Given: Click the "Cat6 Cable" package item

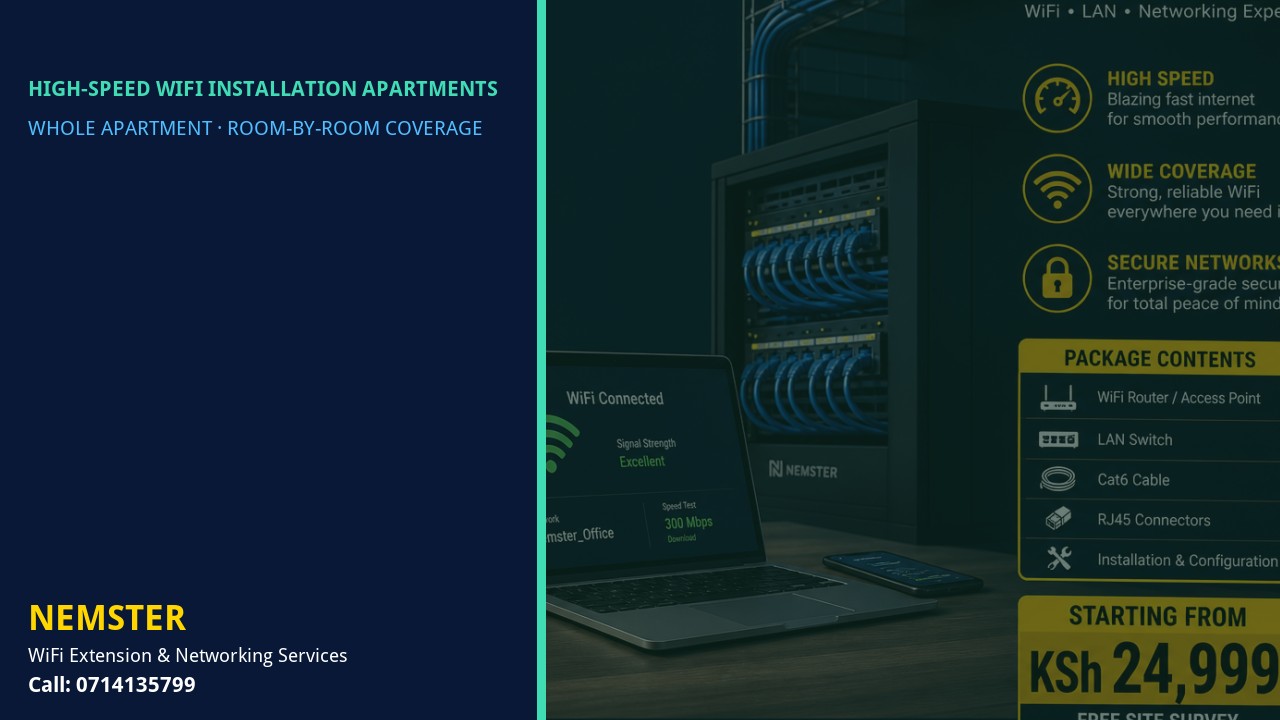Looking at the screenshot, I should [x=1133, y=480].
